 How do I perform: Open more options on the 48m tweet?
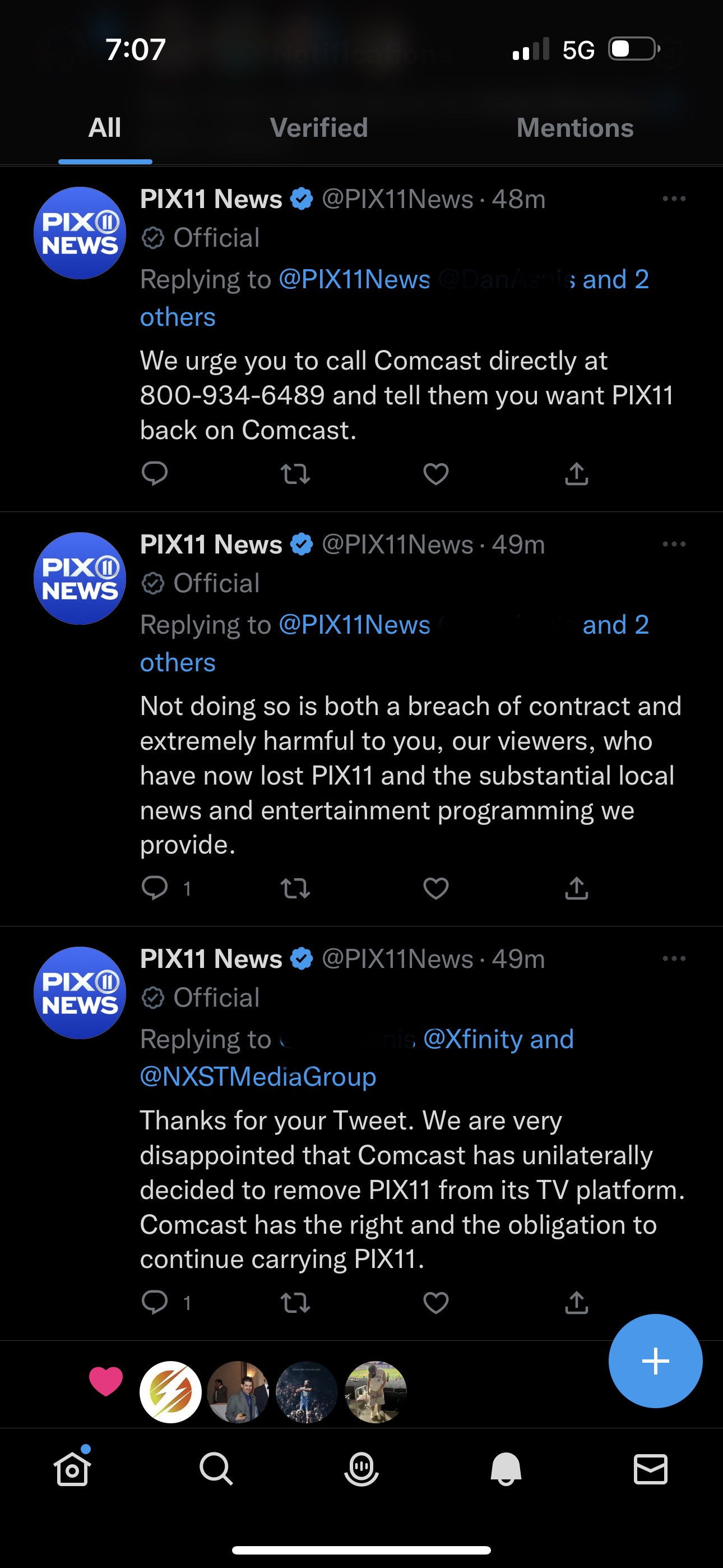click(x=674, y=199)
